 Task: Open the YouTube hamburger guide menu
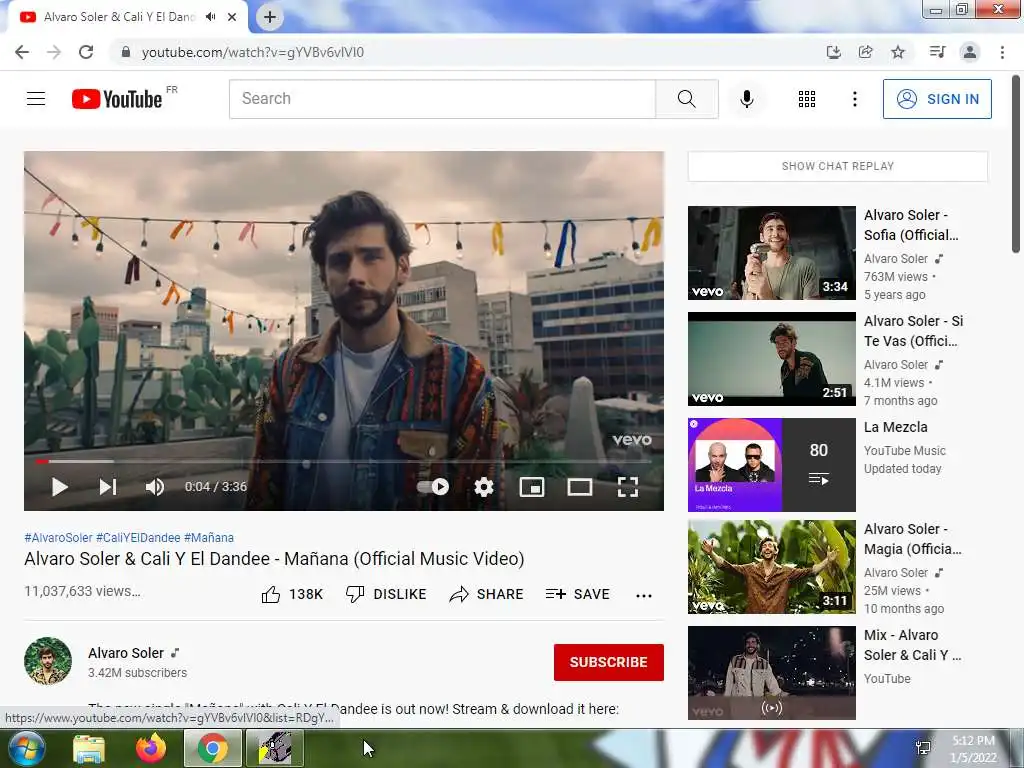(36, 99)
